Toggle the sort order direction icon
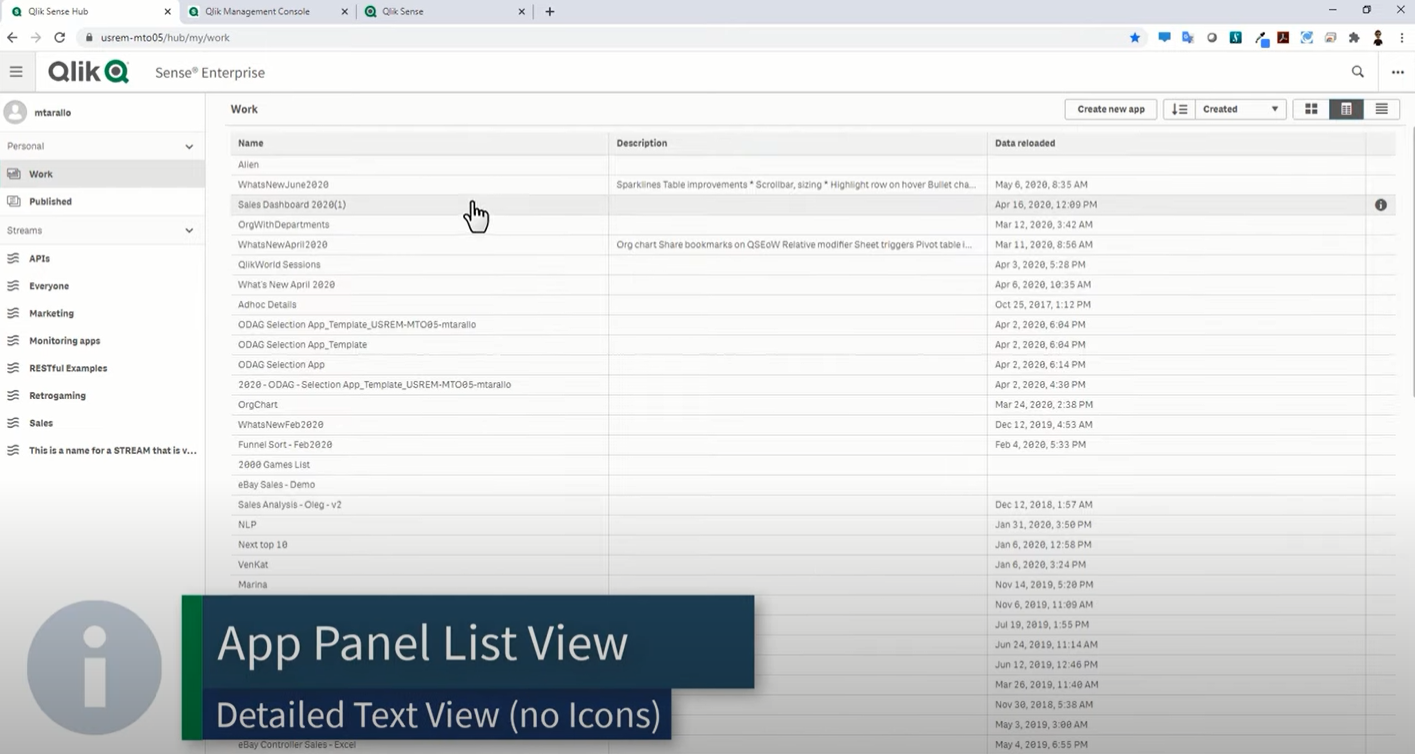The width and height of the screenshot is (1415, 754). tap(1179, 109)
